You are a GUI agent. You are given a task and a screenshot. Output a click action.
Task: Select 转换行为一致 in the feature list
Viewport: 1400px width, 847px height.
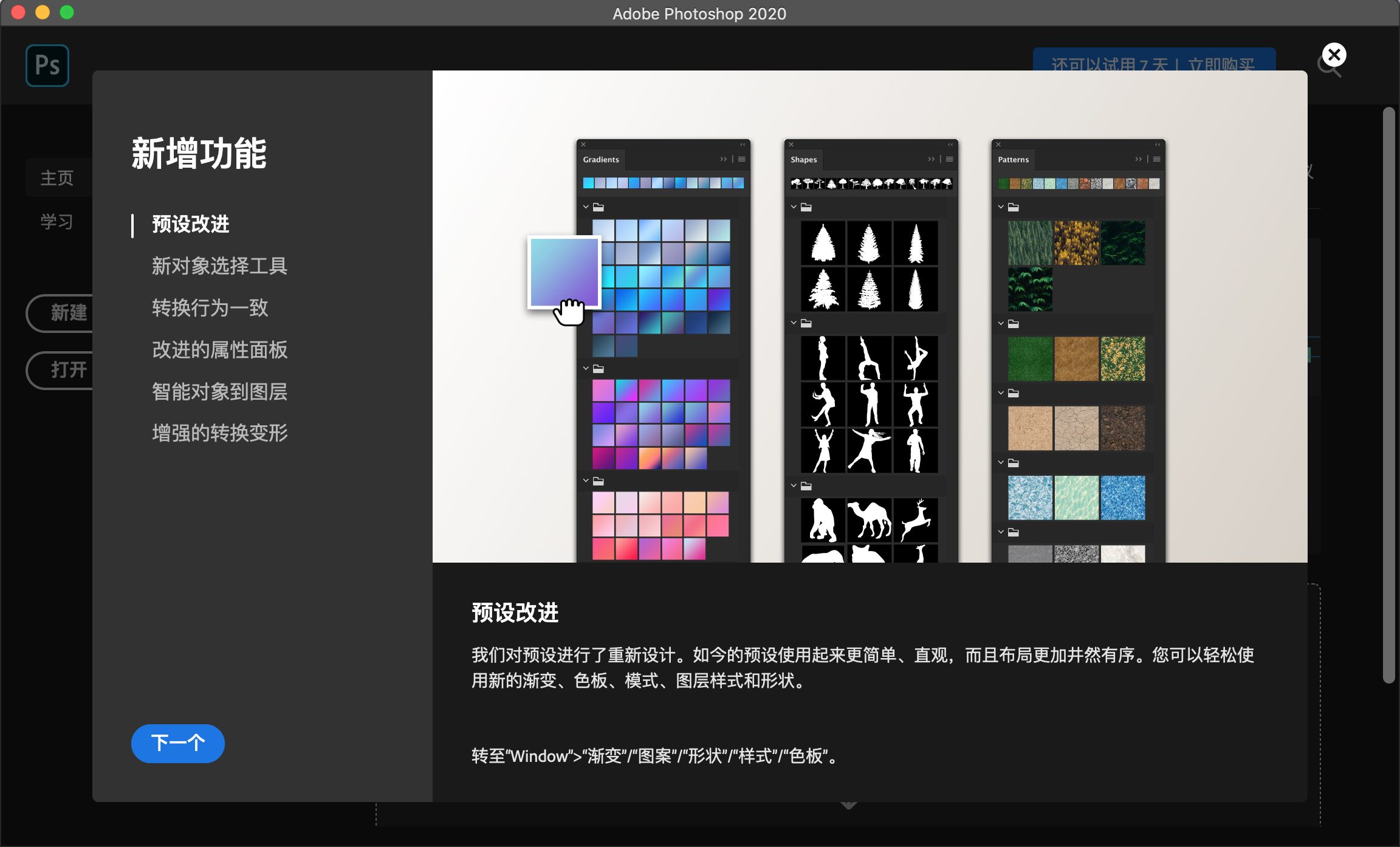tap(210, 308)
